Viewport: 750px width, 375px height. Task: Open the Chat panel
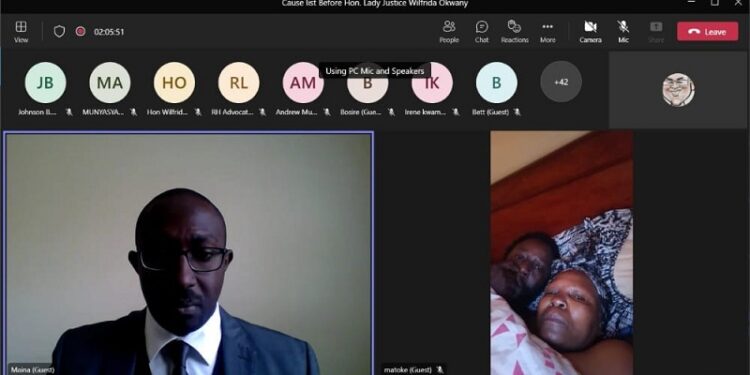point(482,32)
